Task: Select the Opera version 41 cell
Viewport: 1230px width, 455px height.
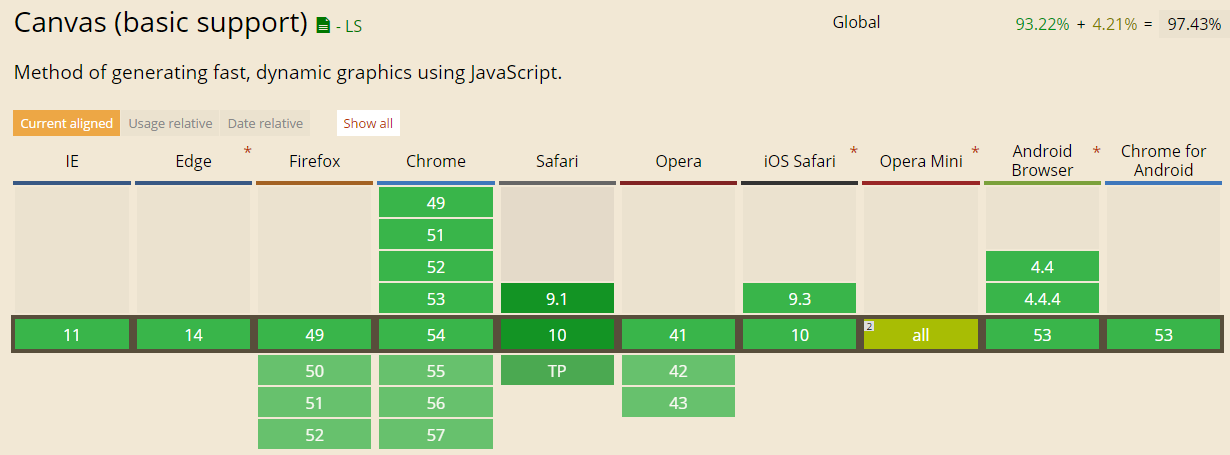Action: click(x=678, y=335)
